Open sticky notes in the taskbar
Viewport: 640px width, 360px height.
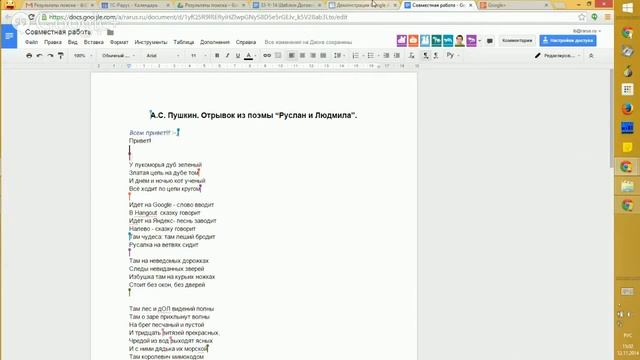click(627, 147)
